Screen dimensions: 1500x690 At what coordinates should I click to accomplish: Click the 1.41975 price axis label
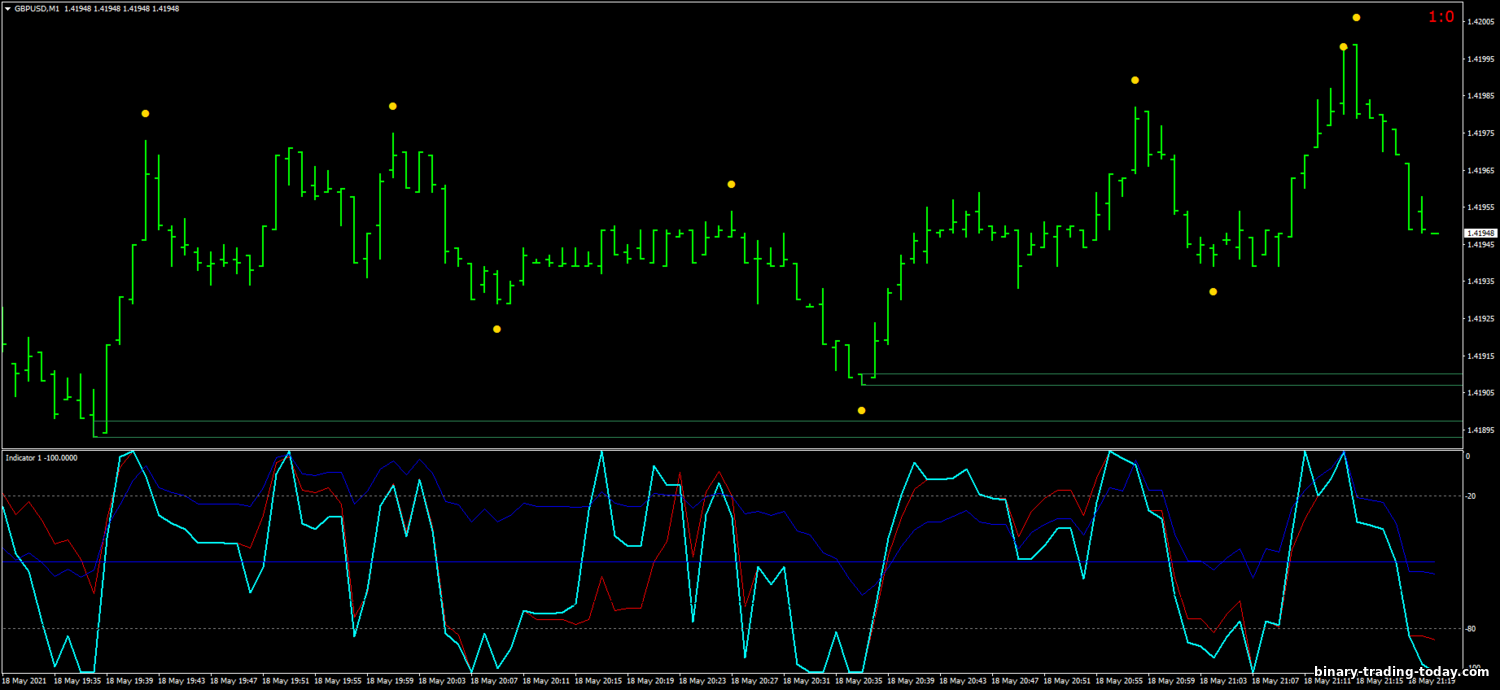click(x=1480, y=133)
